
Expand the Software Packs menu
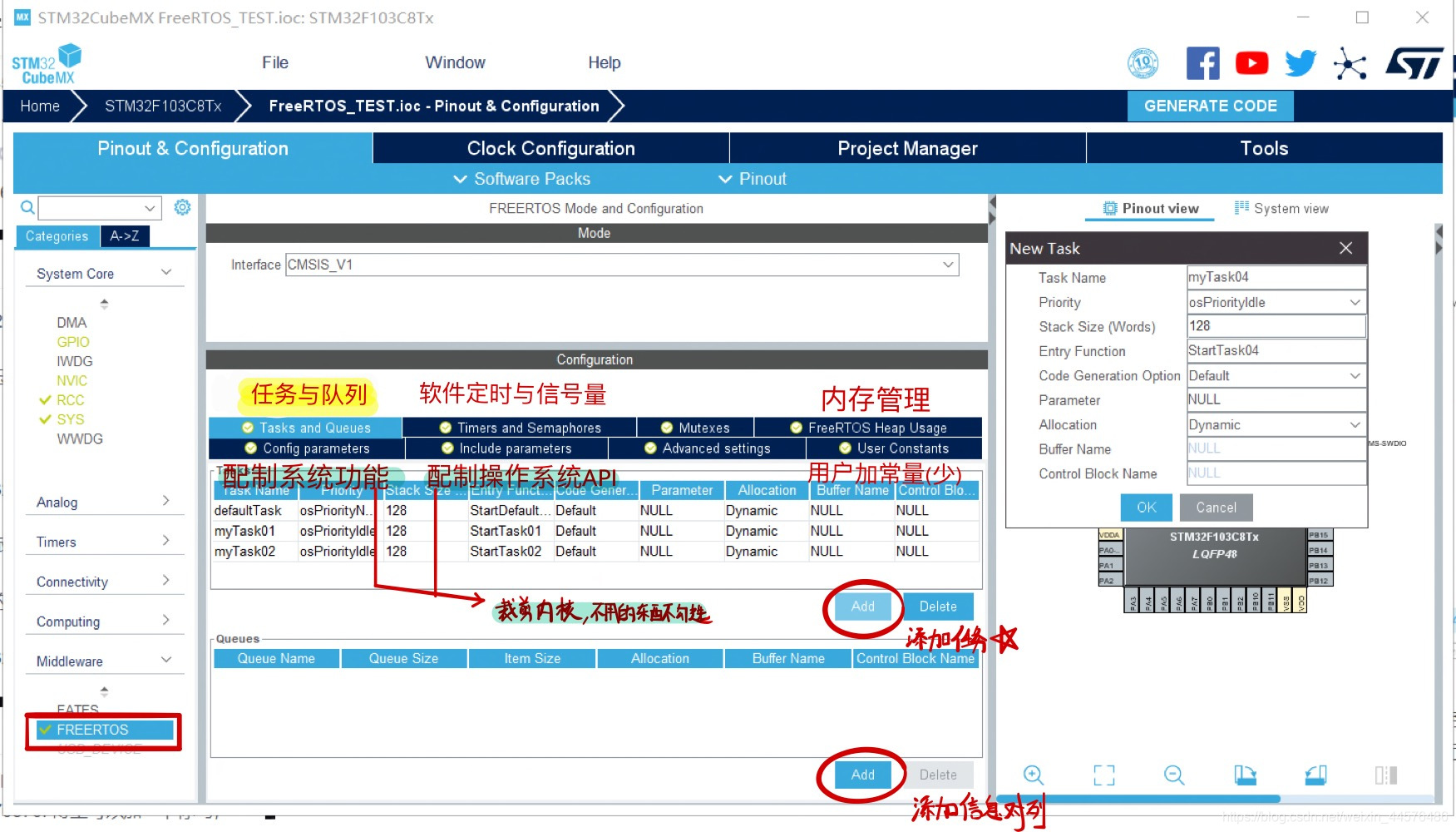coord(521,179)
